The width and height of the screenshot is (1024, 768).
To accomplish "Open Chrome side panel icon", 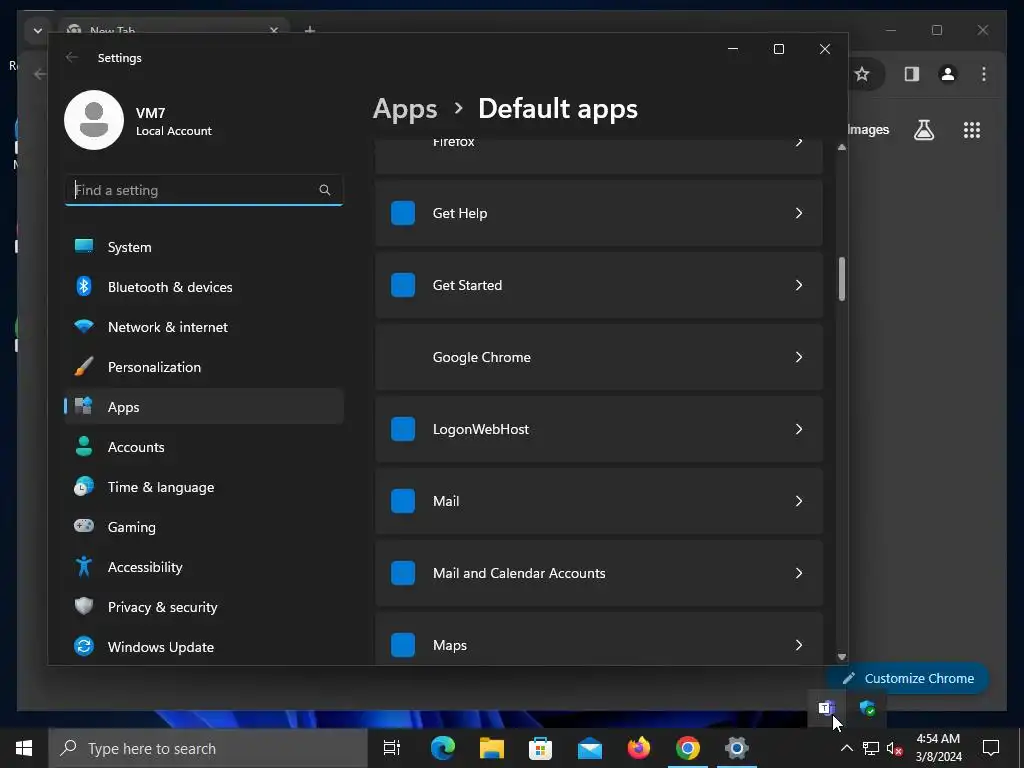I will 912,74.
